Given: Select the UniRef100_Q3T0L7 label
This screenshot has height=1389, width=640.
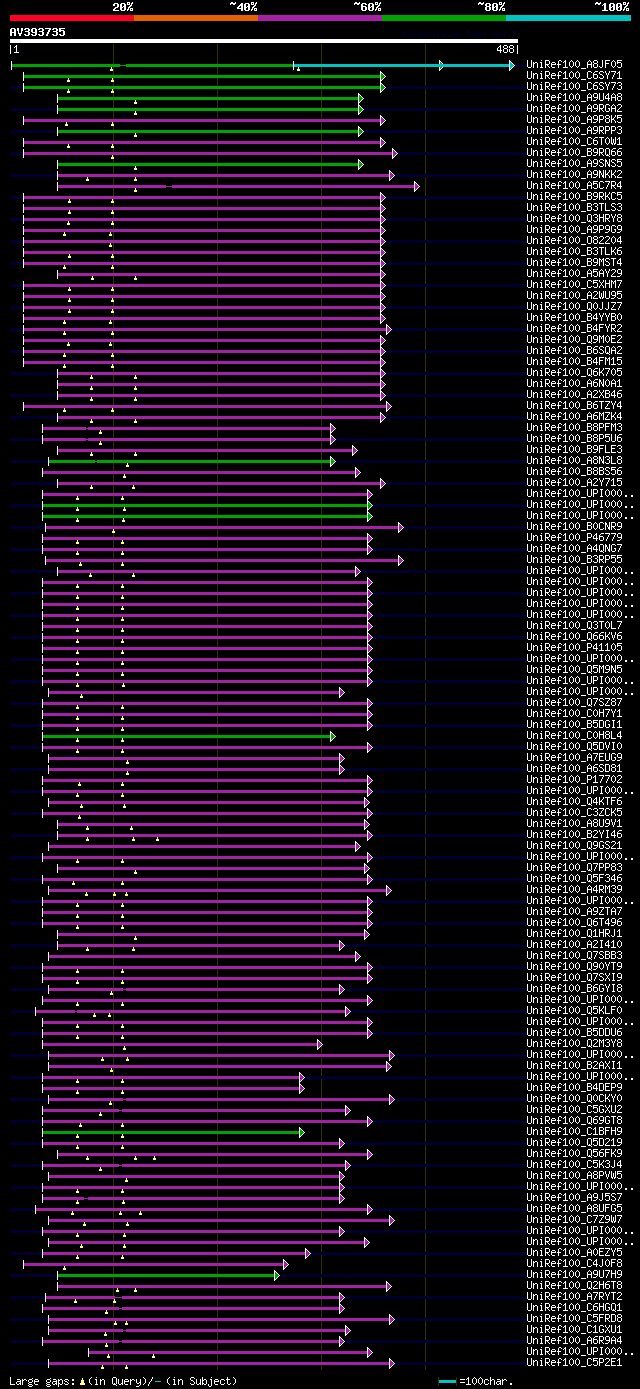Looking at the screenshot, I should (x=574, y=626).
